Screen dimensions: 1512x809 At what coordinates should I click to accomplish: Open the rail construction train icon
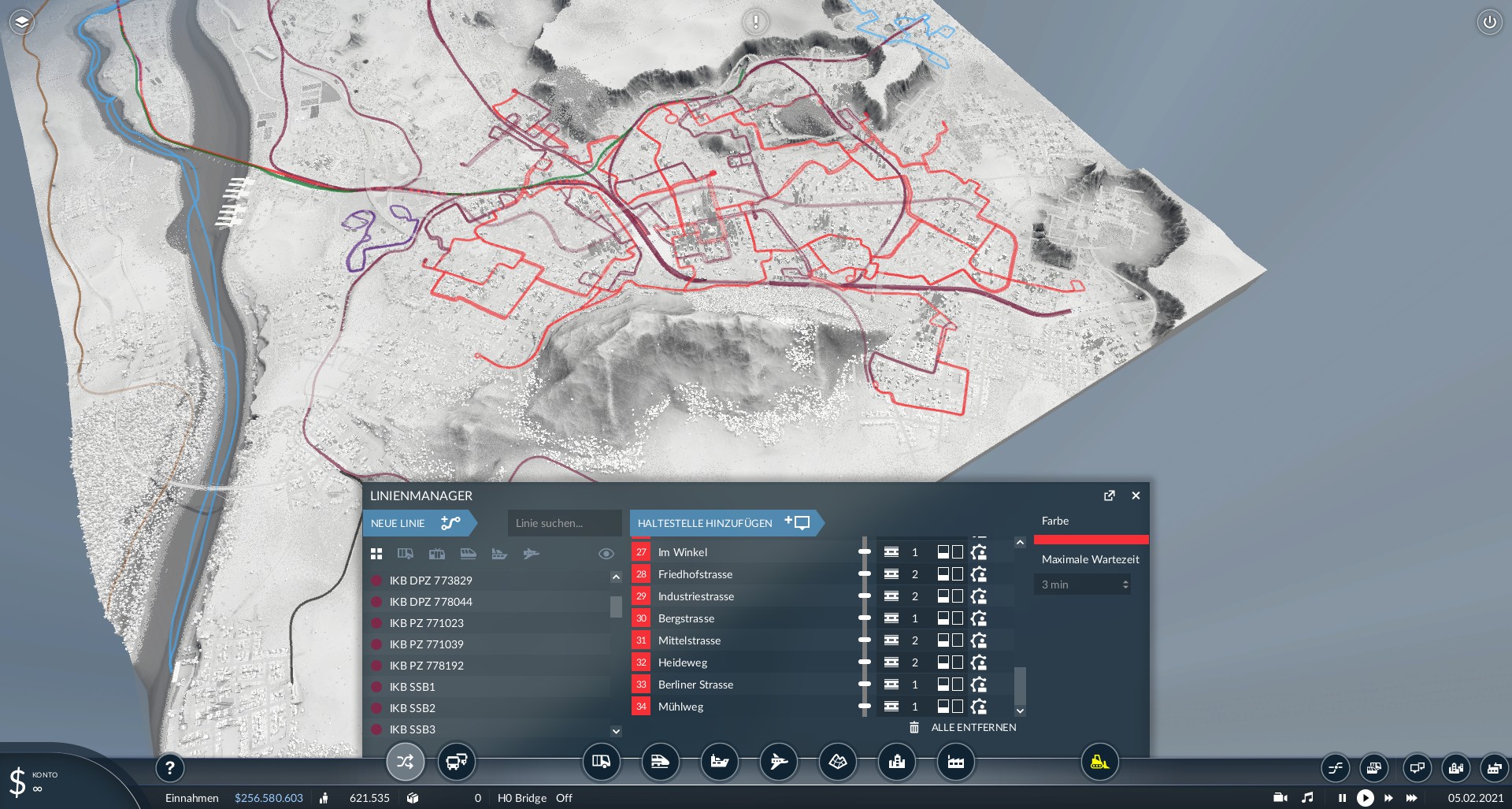[x=660, y=762]
